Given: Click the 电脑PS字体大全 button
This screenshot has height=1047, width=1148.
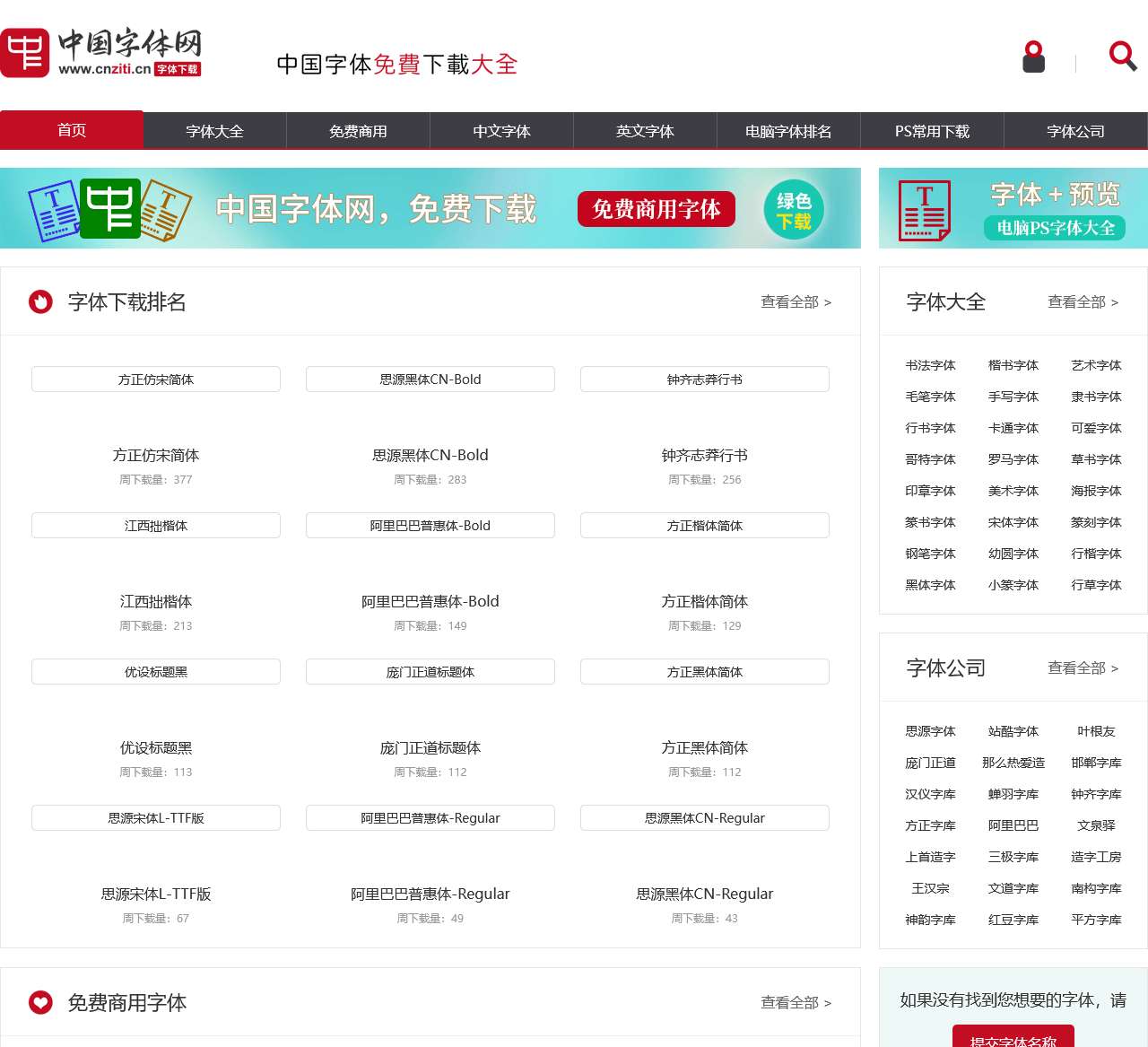Looking at the screenshot, I should click(x=1055, y=228).
